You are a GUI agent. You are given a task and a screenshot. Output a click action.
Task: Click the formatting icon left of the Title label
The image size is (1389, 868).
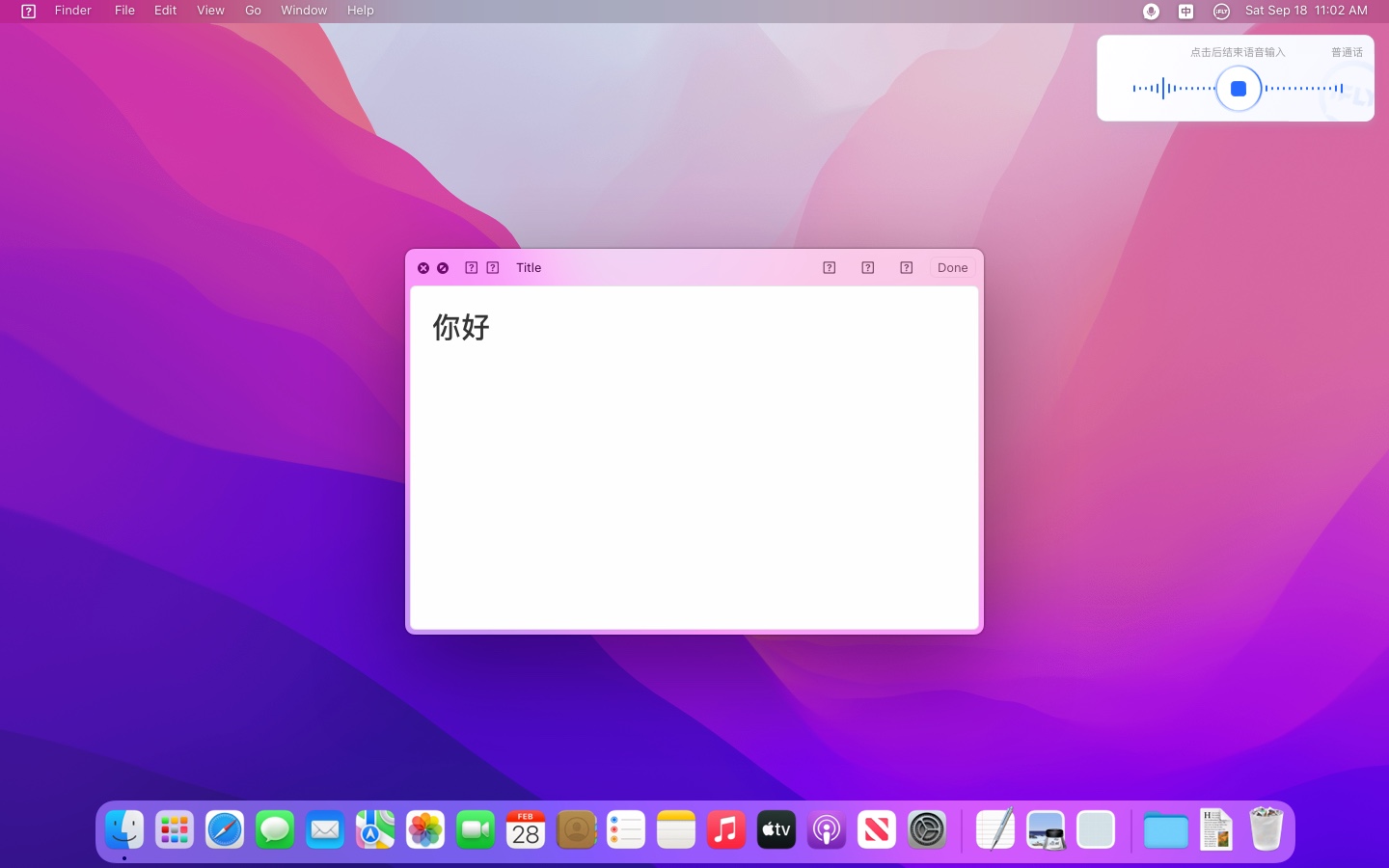point(492,267)
